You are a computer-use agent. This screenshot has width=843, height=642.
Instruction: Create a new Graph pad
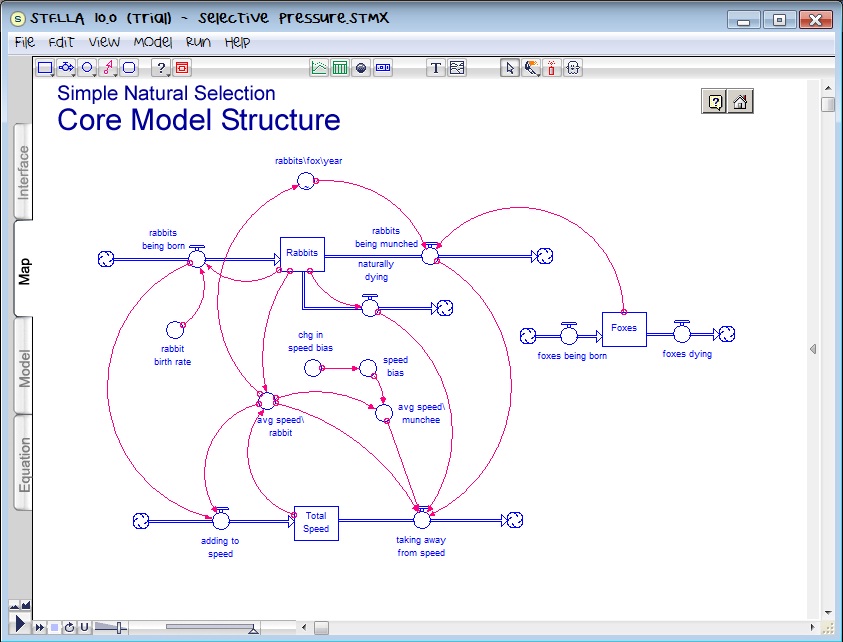319,68
